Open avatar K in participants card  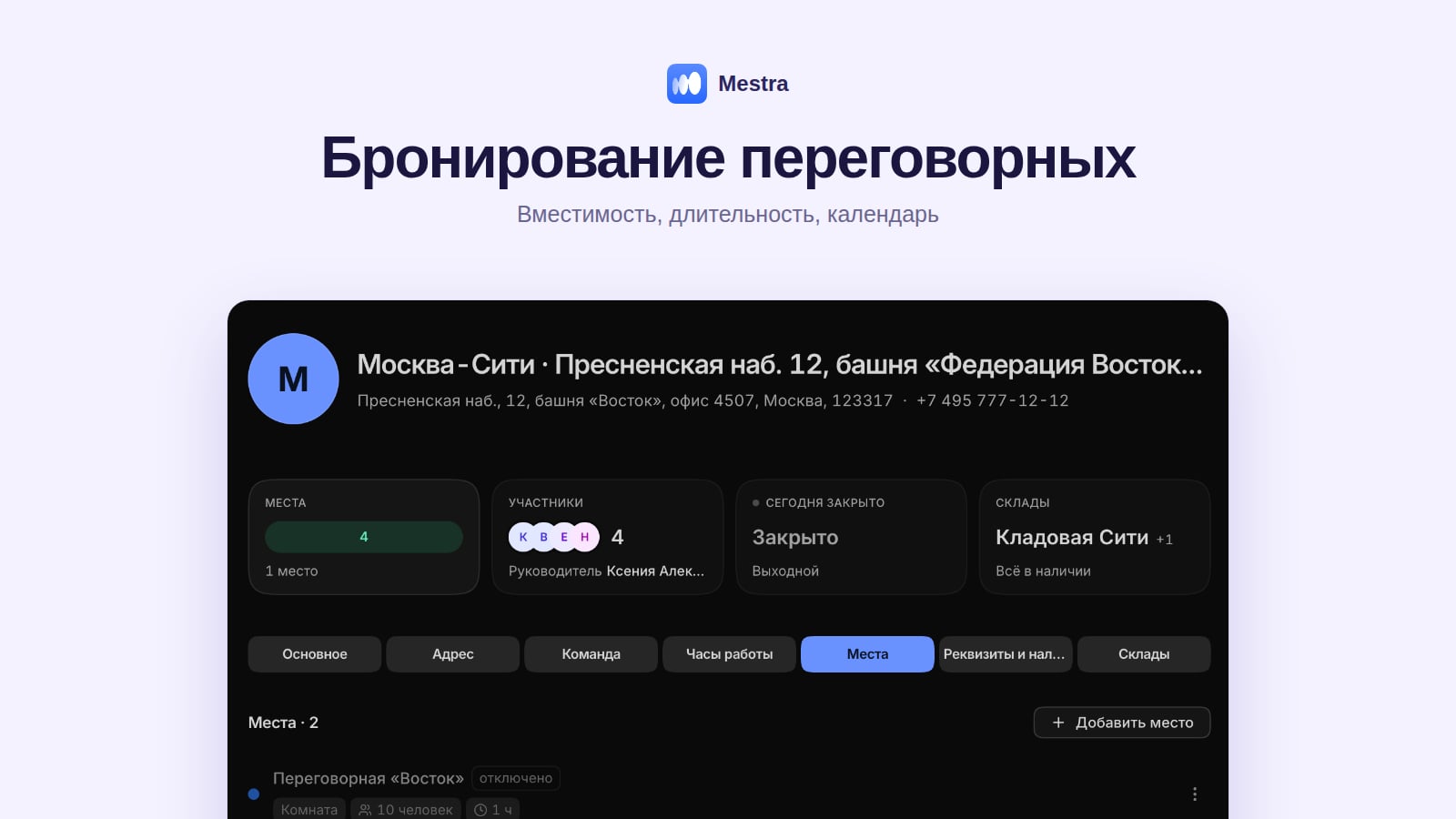523,537
